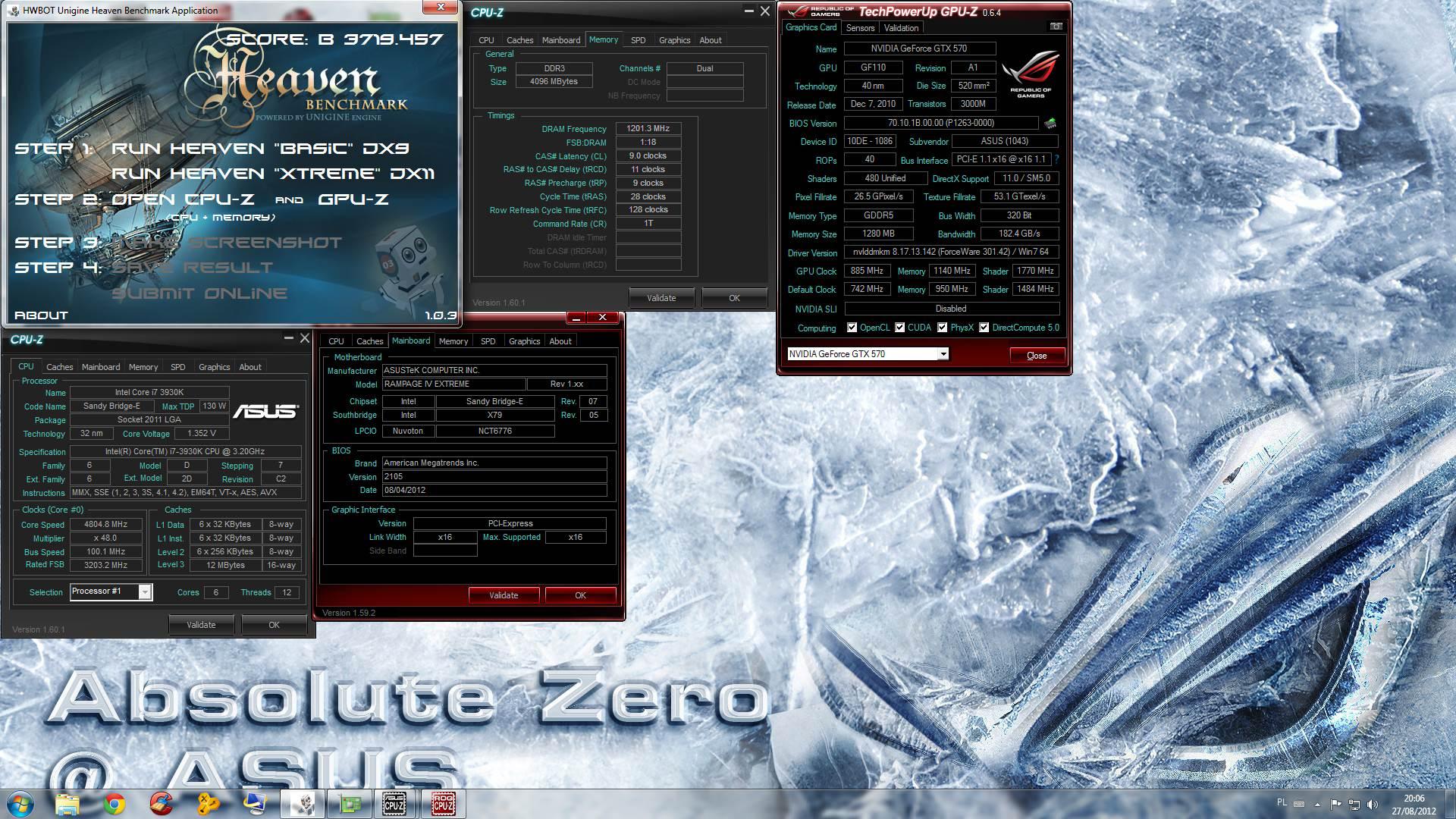Toggle the DirectCompute 5.0 checkbox in GPU-Z
The width and height of the screenshot is (1456, 819).
(x=984, y=328)
